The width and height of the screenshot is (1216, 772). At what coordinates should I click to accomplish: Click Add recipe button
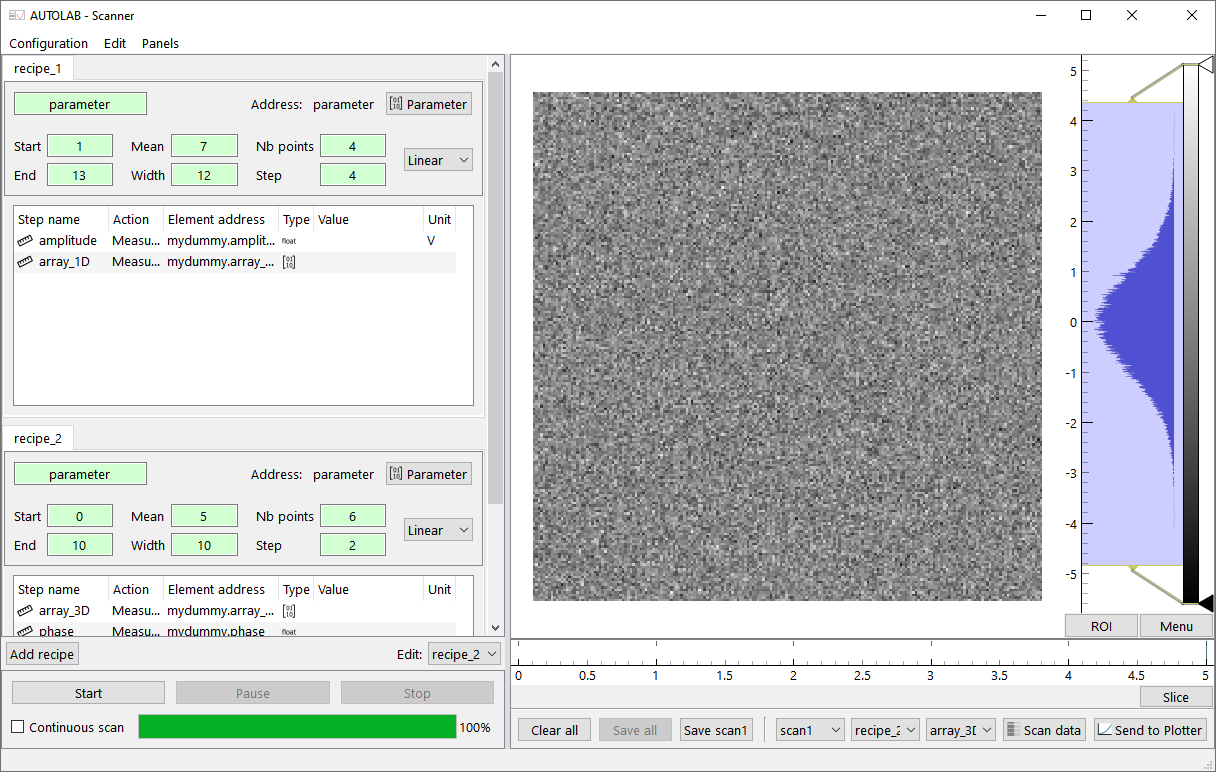pos(42,654)
